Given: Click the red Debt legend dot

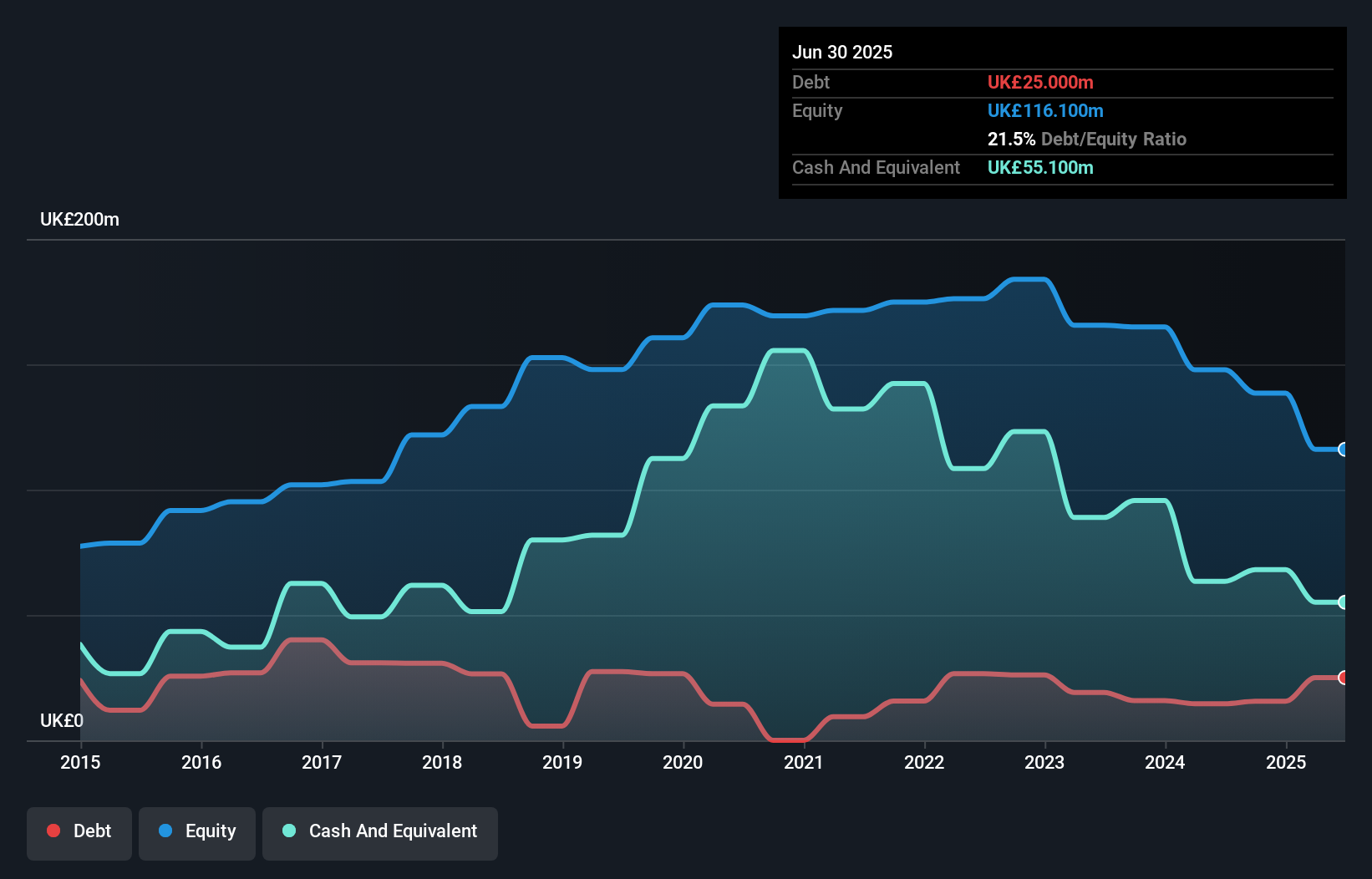Looking at the screenshot, I should click(53, 831).
